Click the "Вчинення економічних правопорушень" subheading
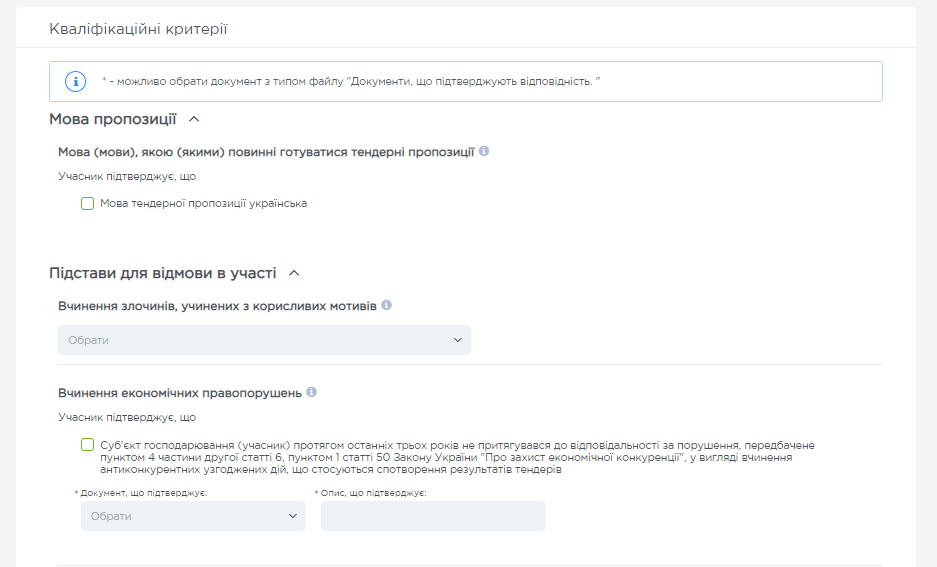The height and width of the screenshot is (567, 937). [180, 393]
